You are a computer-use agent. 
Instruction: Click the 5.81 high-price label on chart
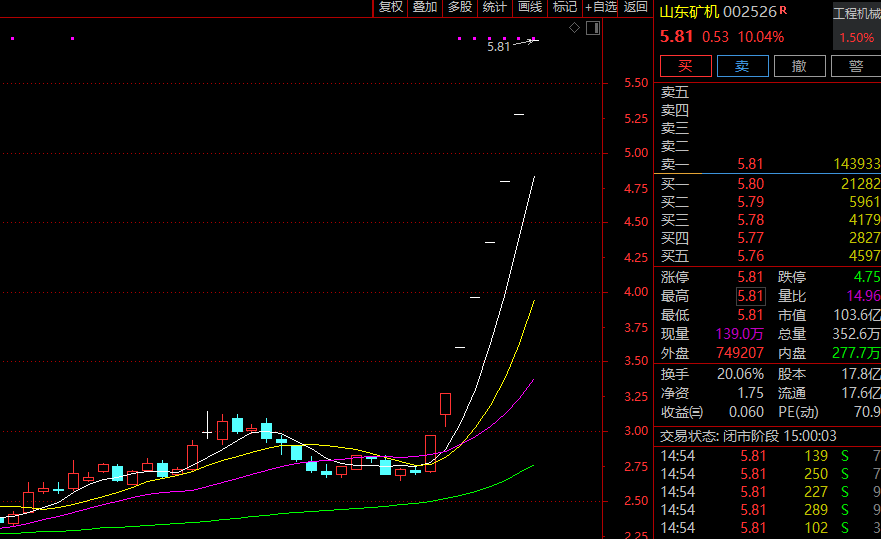(498, 47)
